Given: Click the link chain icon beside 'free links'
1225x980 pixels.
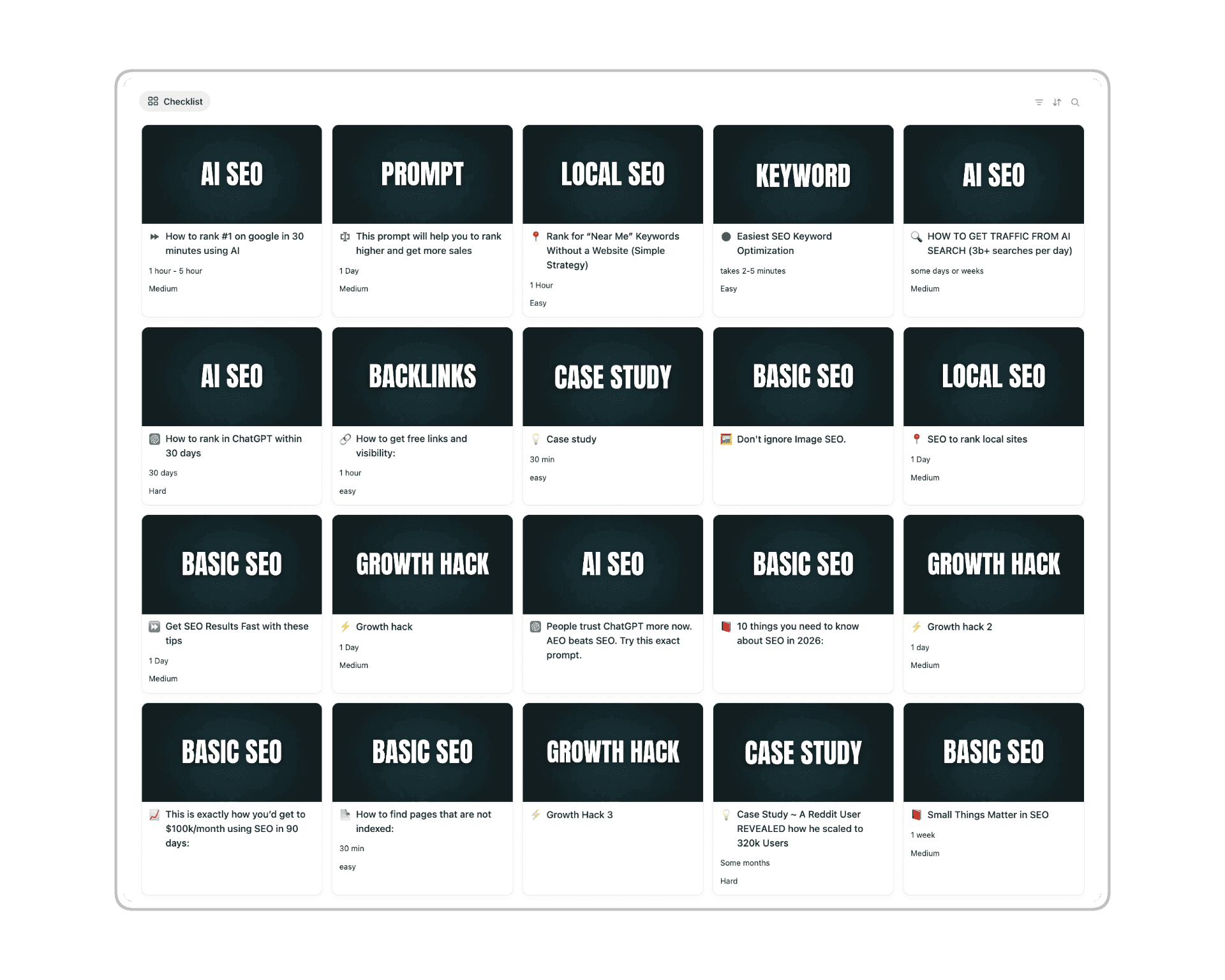Looking at the screenshot, I should pyautogui.click(x=345, y=439).
